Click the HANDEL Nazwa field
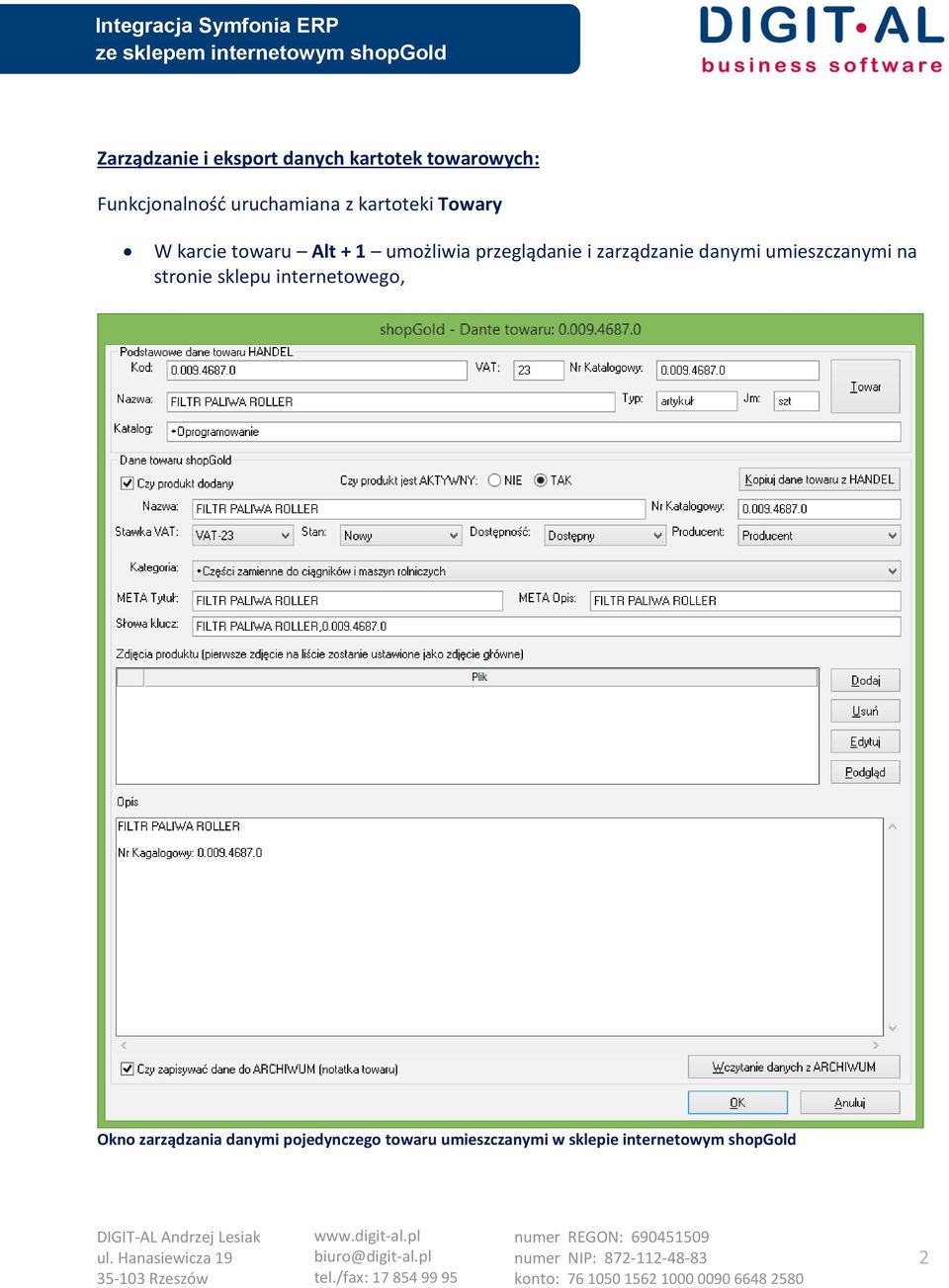The image size is (949, 1288). coord(391,401)
